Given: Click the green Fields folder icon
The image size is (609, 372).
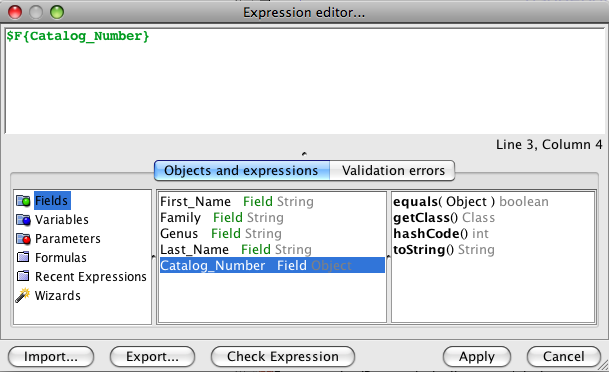Looking at the screenshot, I should 23,201.
